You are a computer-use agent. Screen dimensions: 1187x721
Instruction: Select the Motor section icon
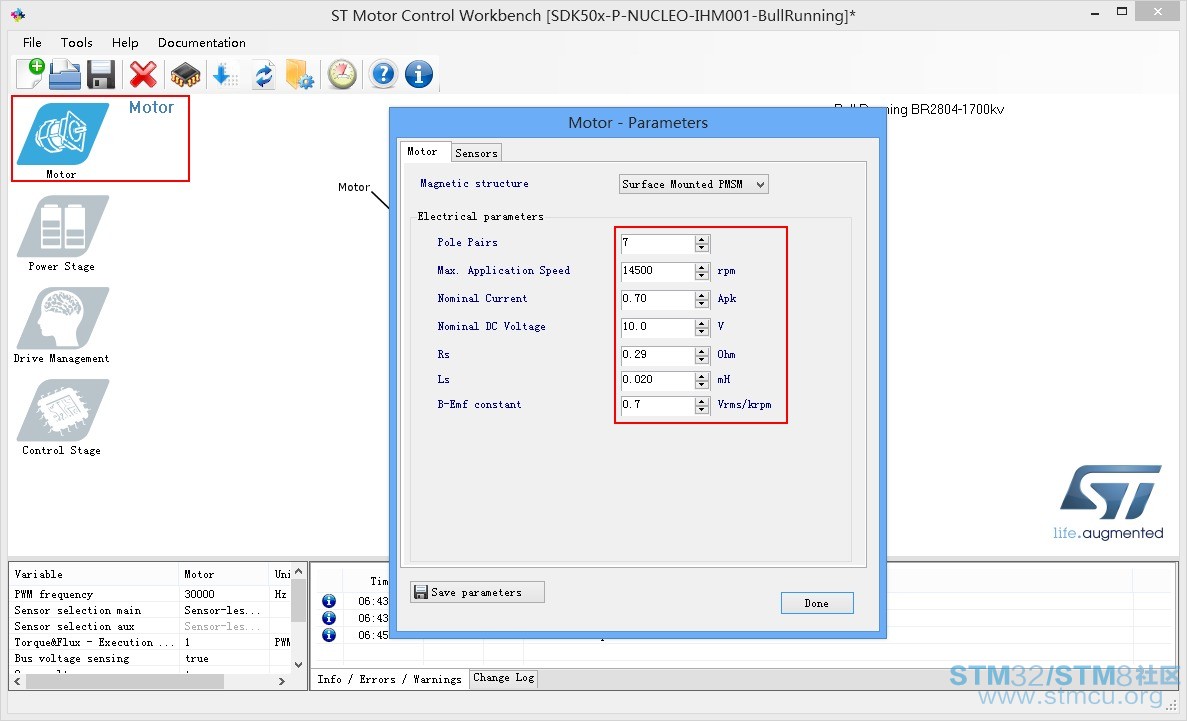[x=63, y=135]
